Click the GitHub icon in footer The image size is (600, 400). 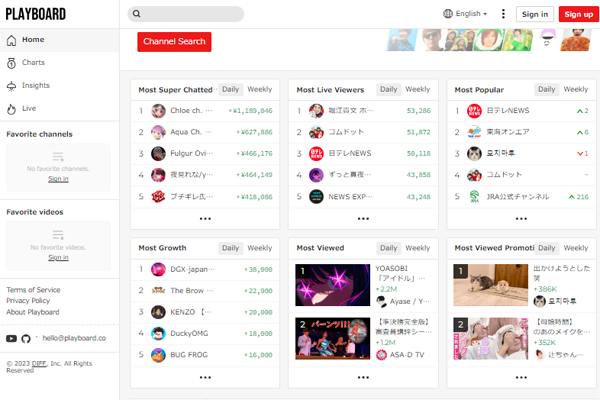click(26, 339)
